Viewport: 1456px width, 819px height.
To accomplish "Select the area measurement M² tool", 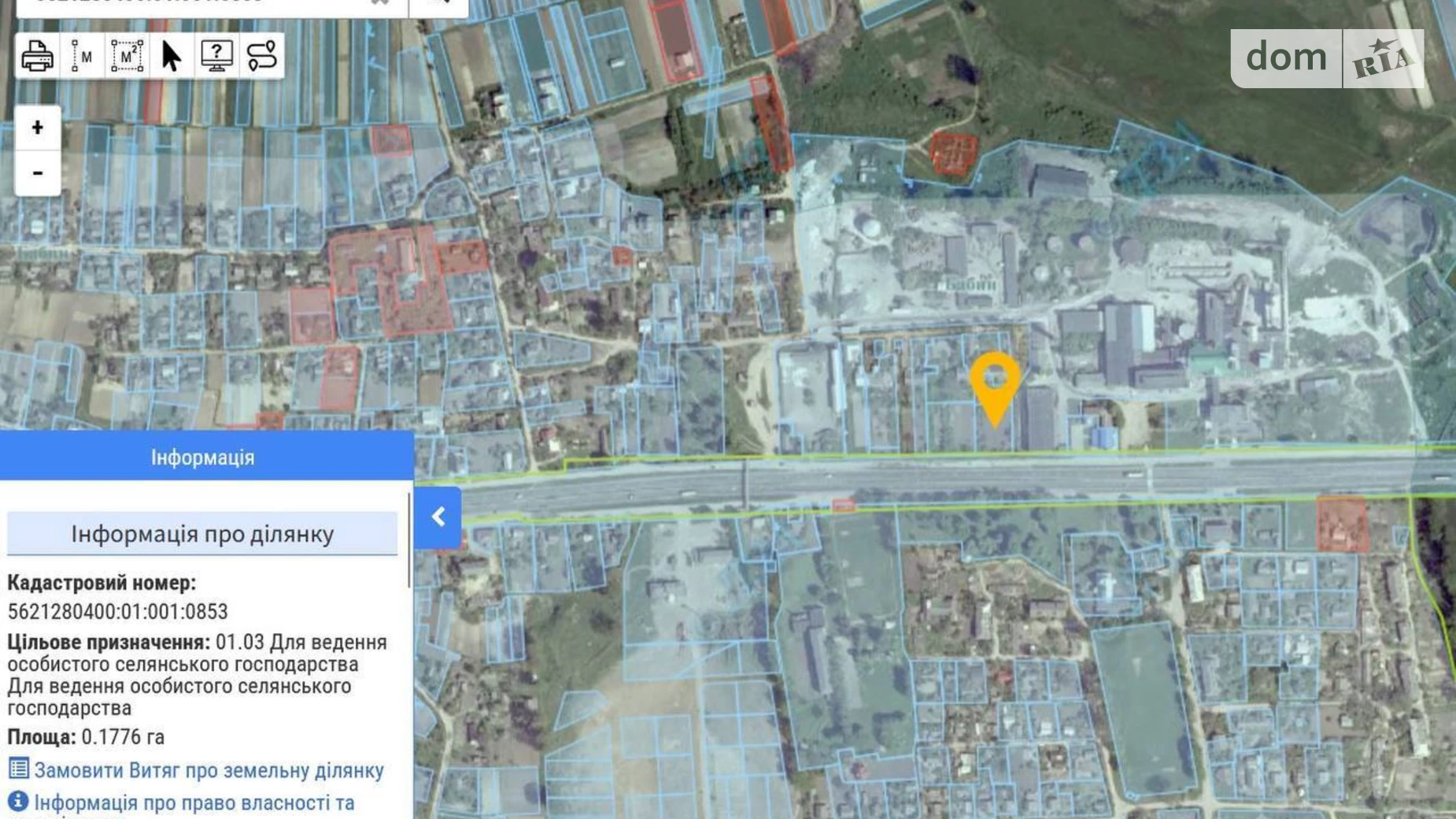I will pos(127,57).
